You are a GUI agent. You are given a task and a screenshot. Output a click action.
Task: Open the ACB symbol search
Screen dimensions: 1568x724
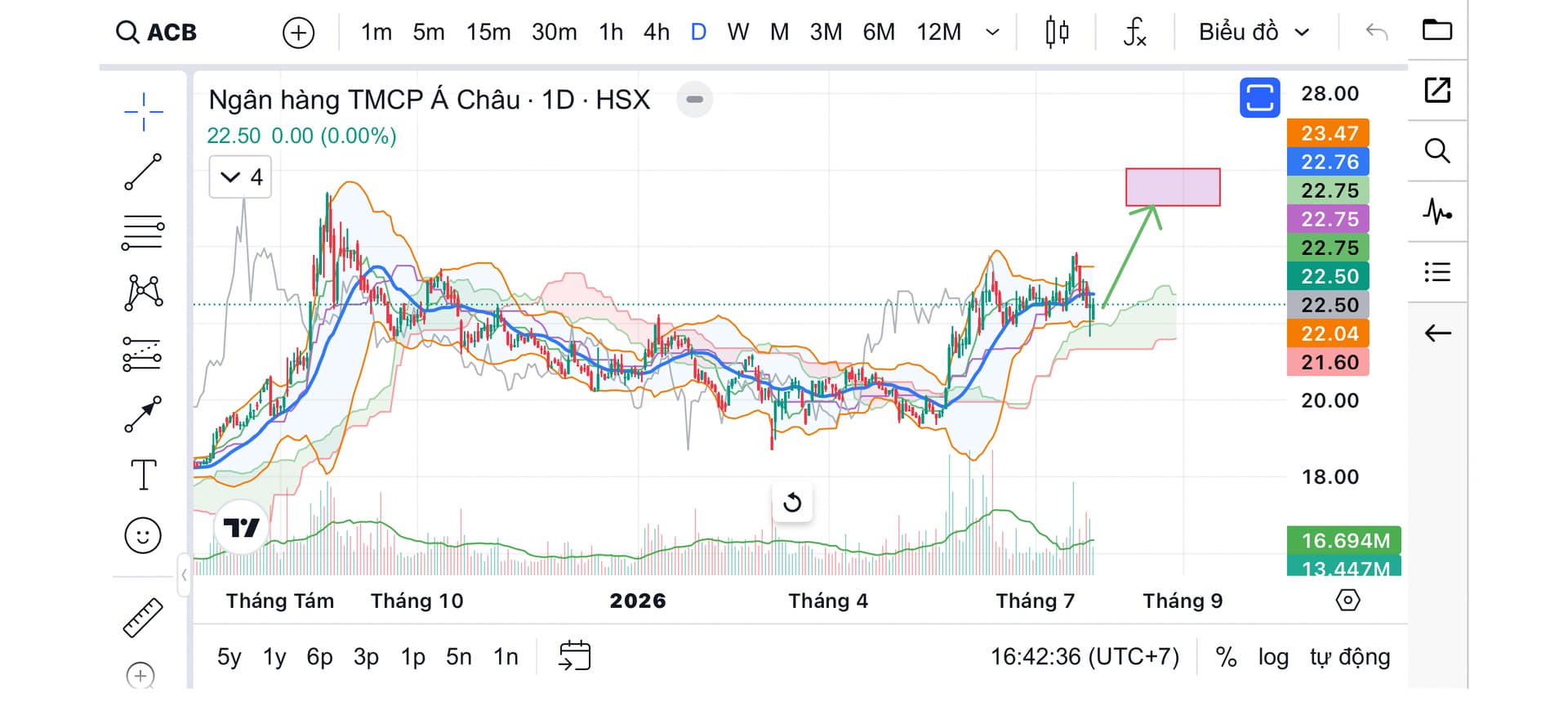click(x=156, y=33)
